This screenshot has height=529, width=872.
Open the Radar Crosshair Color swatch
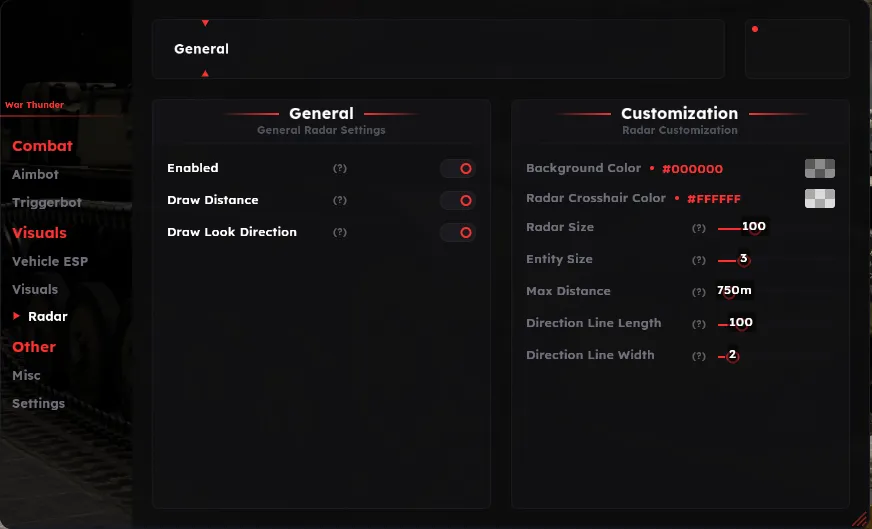(820, 199)
